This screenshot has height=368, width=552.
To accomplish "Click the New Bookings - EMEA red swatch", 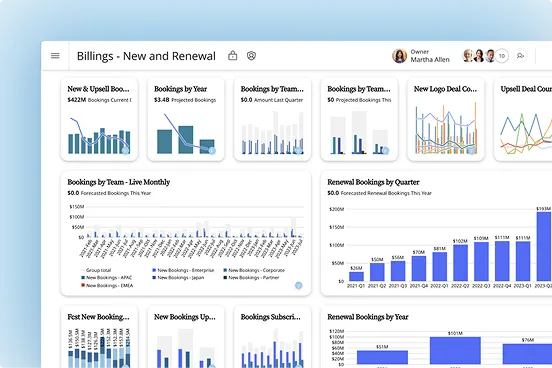I will [83, 285].
